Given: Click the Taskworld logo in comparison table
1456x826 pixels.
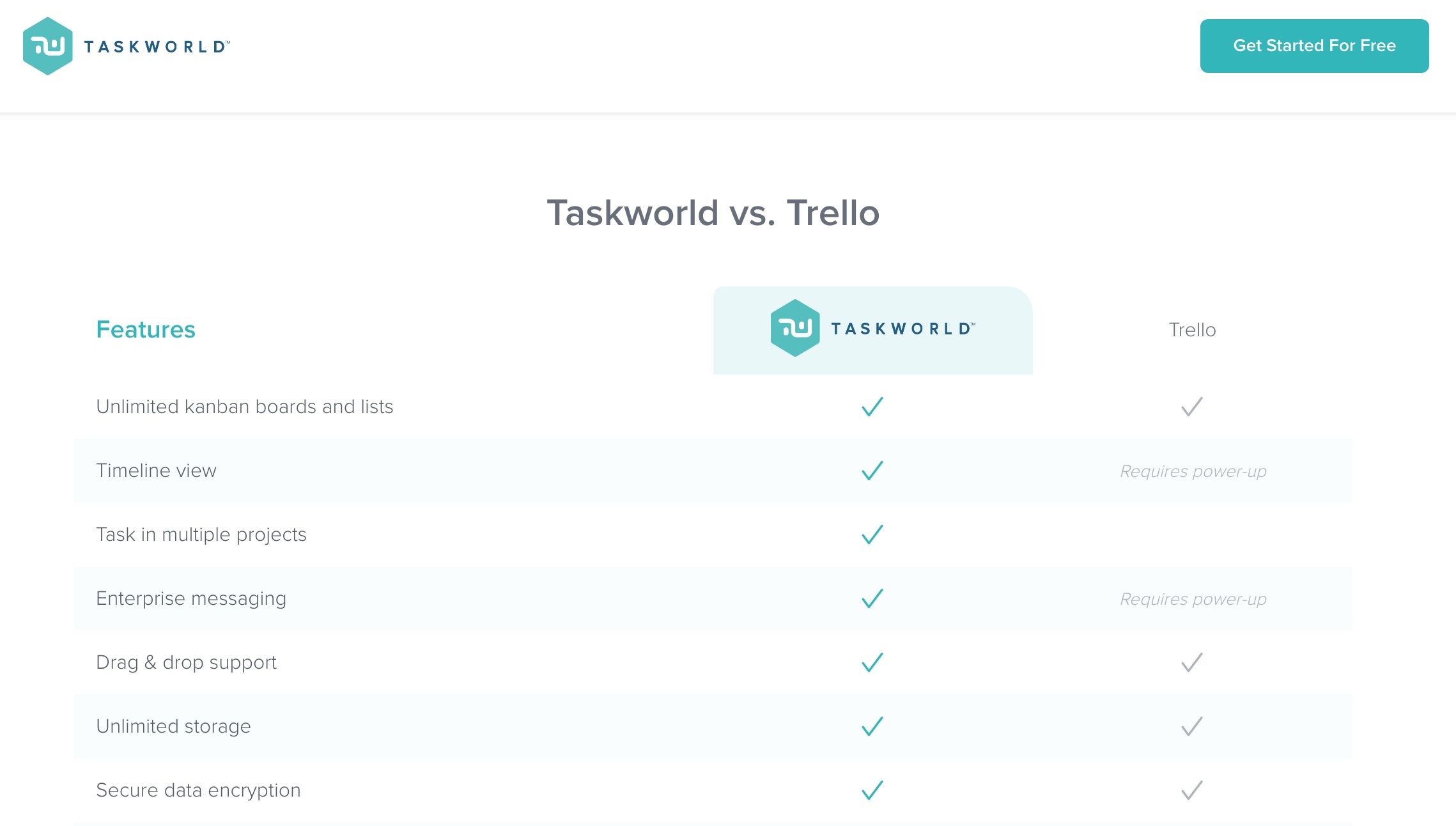Looking at the screenshot, I should pos(872,328).
